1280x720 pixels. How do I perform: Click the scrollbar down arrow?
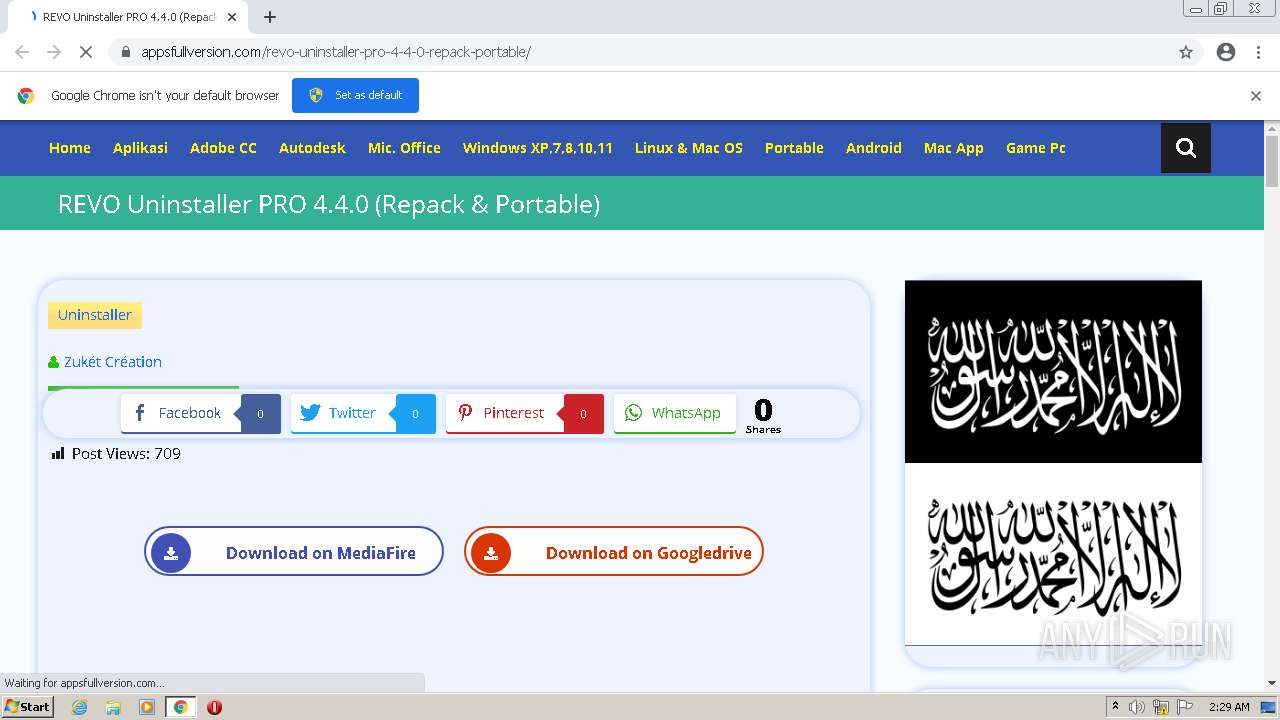tap(1272, 683)
